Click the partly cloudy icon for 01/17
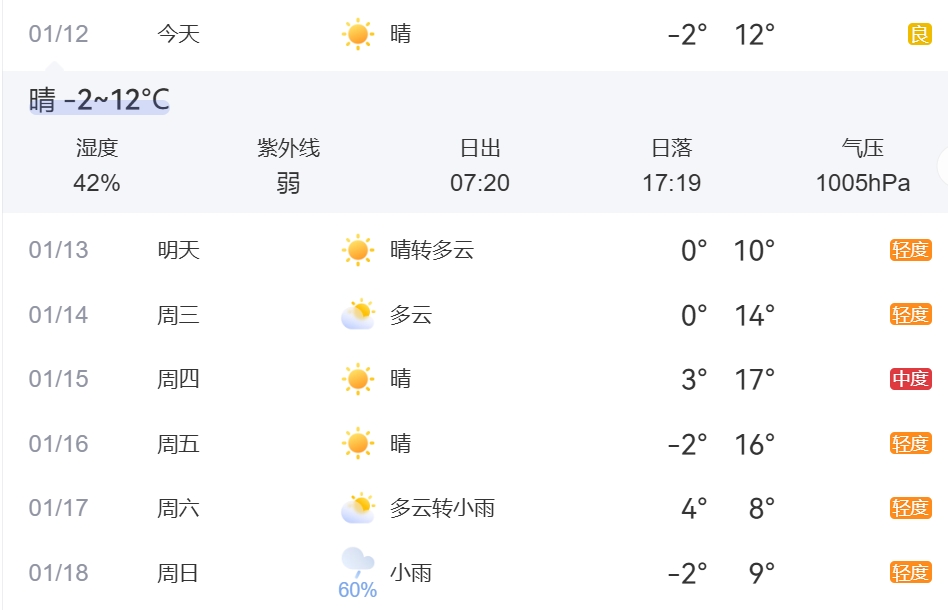This screenshot has height=610, width=948. point(357,508)
